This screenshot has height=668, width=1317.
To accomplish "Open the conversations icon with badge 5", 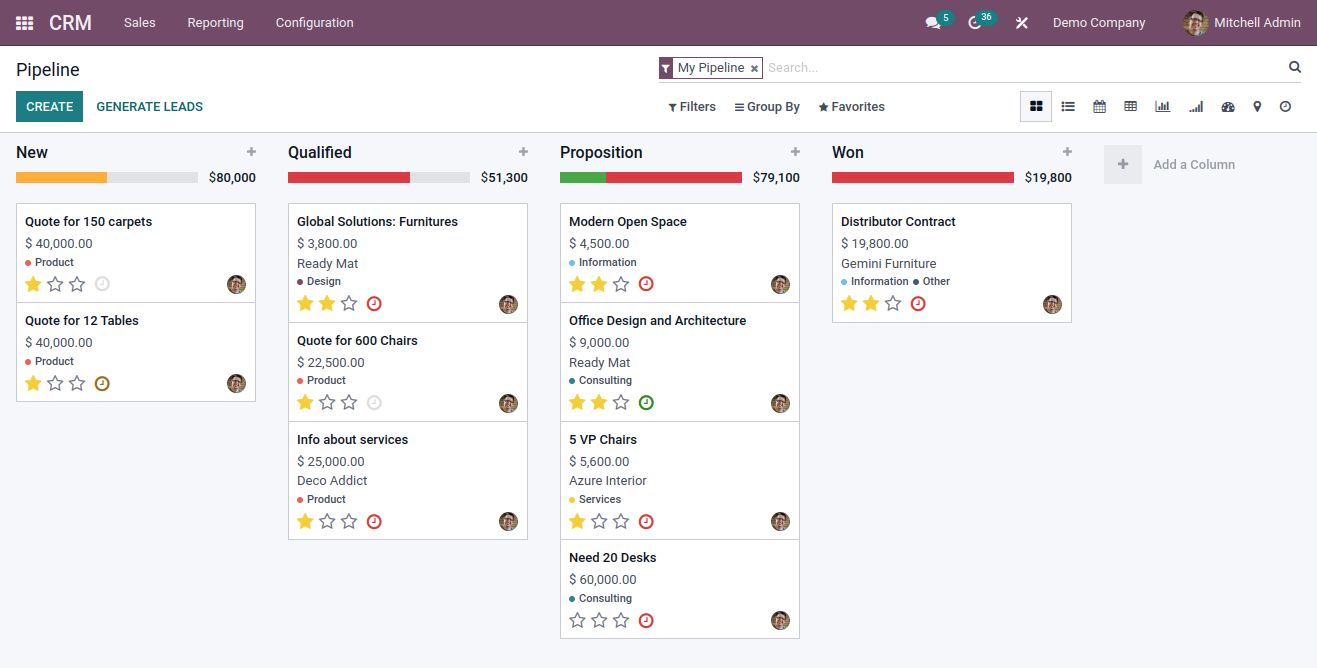I will click(x=934, y=23).
